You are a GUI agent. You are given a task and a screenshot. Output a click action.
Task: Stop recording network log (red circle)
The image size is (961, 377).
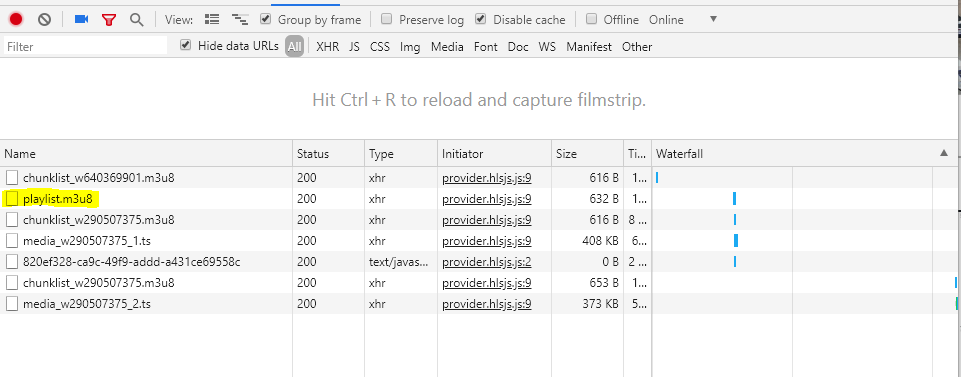tap(16, 20)
